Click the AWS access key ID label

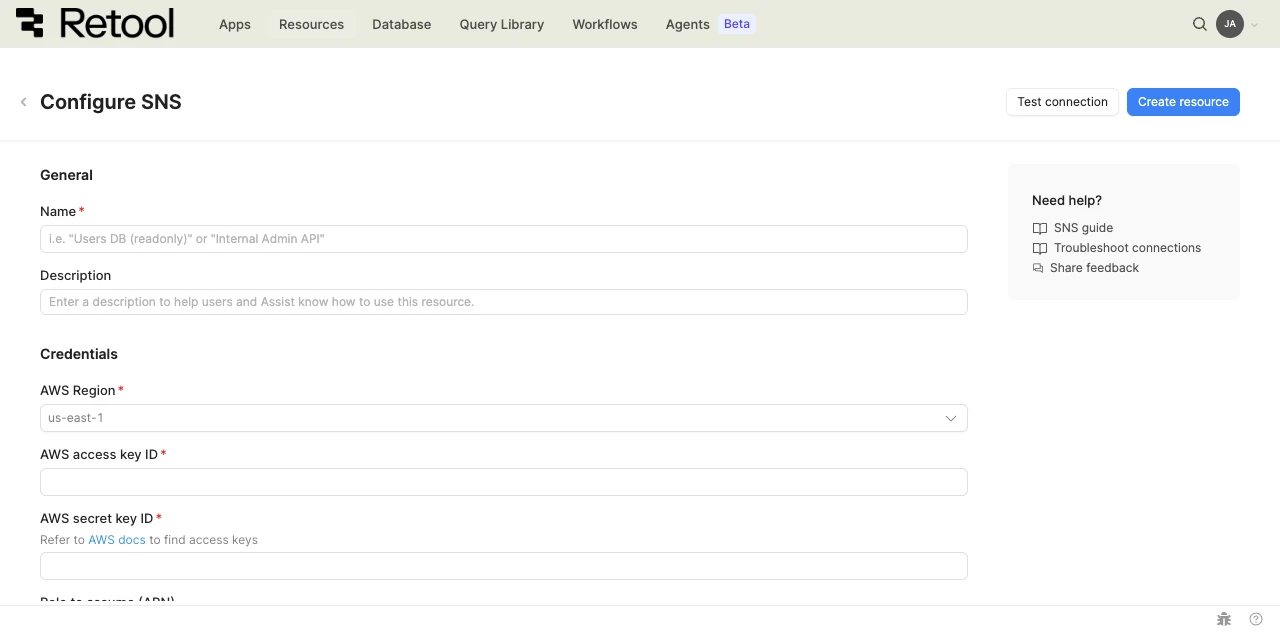pyautogui.click(x=99, y=454)
